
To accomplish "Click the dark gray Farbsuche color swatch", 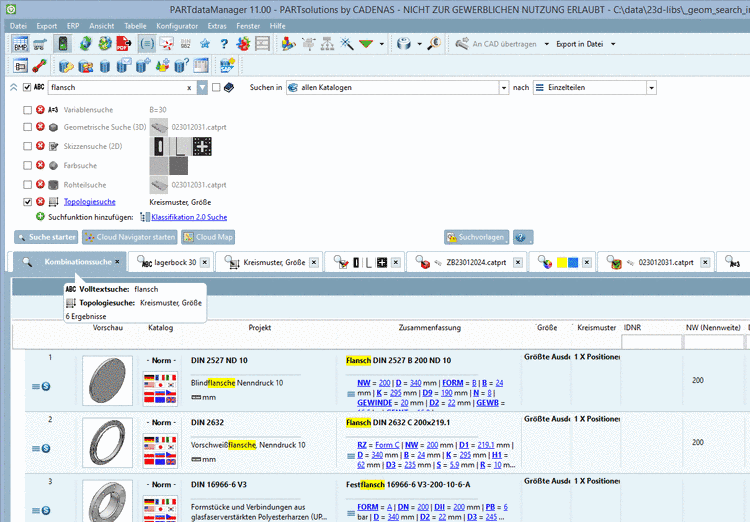I will point(178,166).
